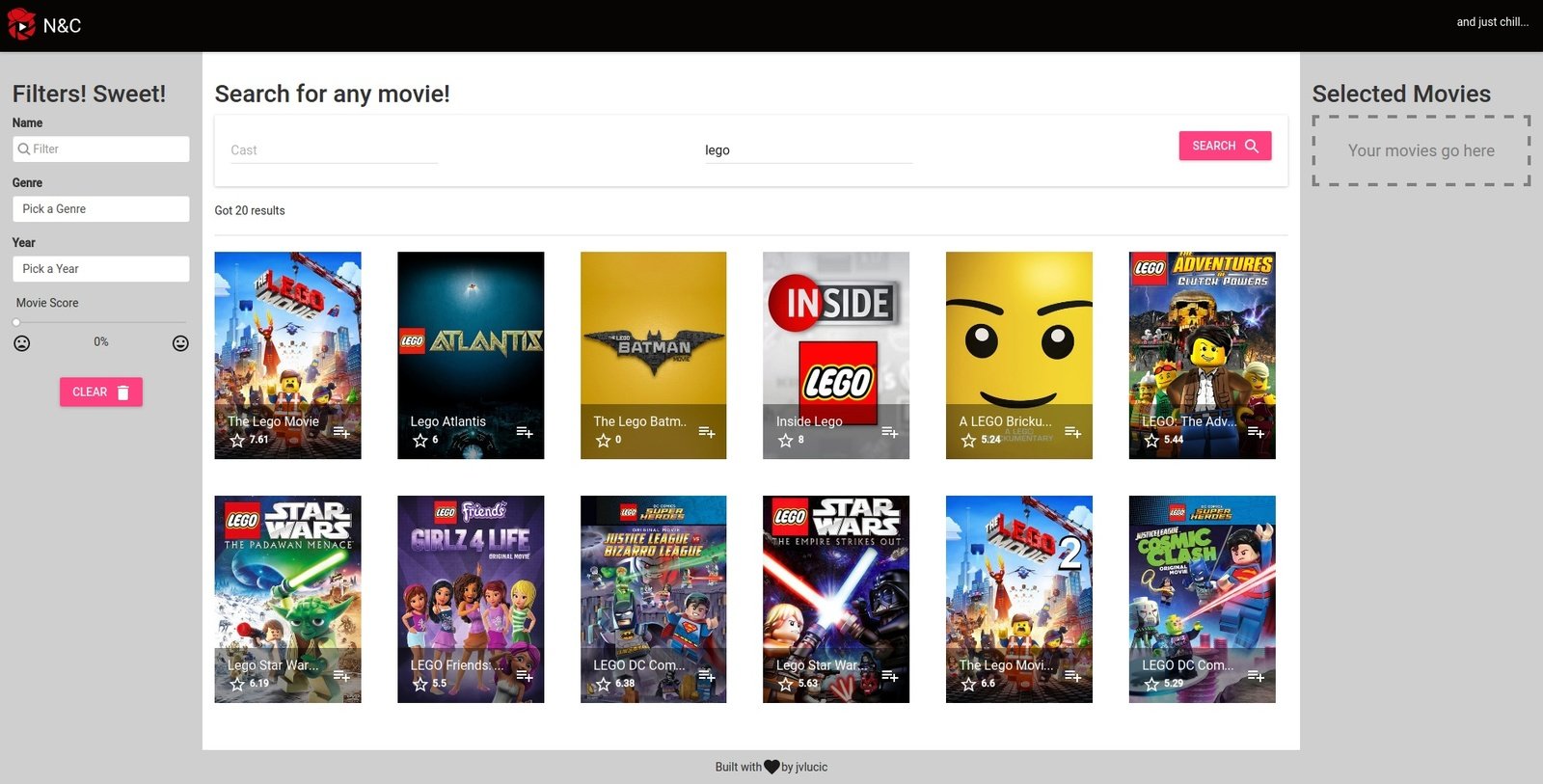Click the 'and just chill...' header text
Image resolution: width=1543 pixels, height=784 pixels.
pos(1492,21)
